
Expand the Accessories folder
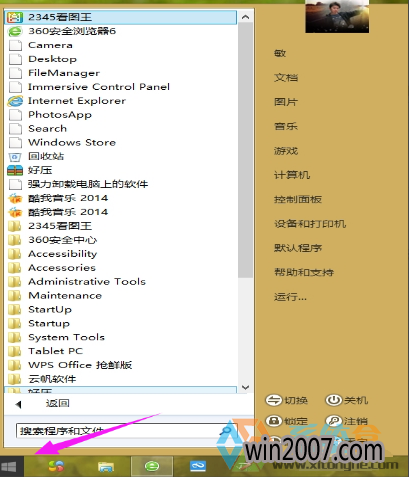[x=62, y=268]
